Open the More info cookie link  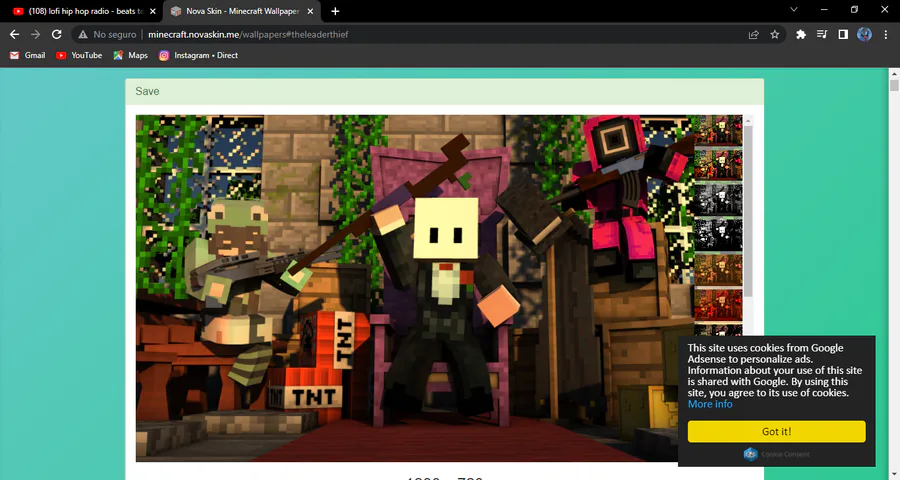click(710, 404)
